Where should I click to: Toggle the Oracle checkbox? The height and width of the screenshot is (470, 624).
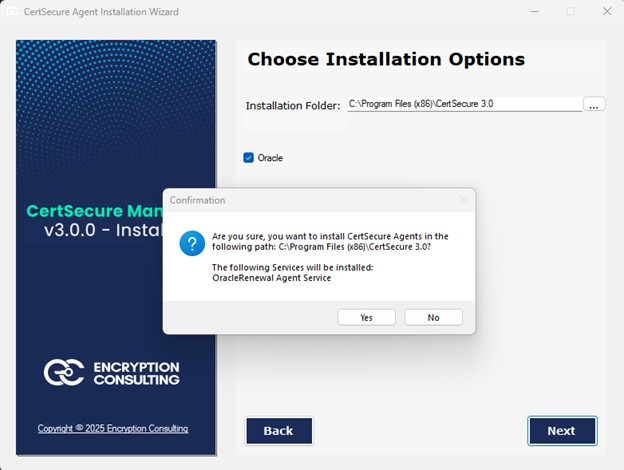click(x=248, y=158)
